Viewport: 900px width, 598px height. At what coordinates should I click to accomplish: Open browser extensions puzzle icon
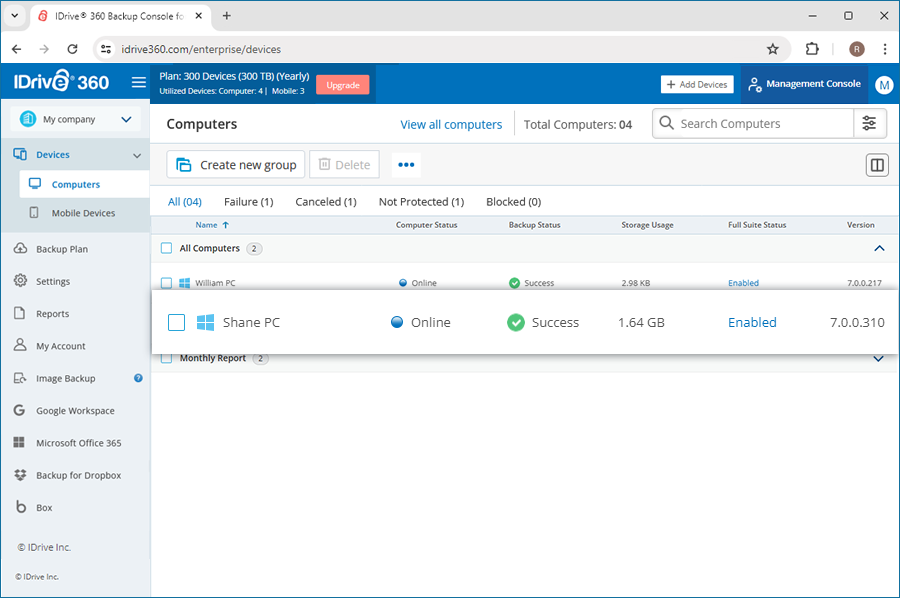click(x=812, y=49)
